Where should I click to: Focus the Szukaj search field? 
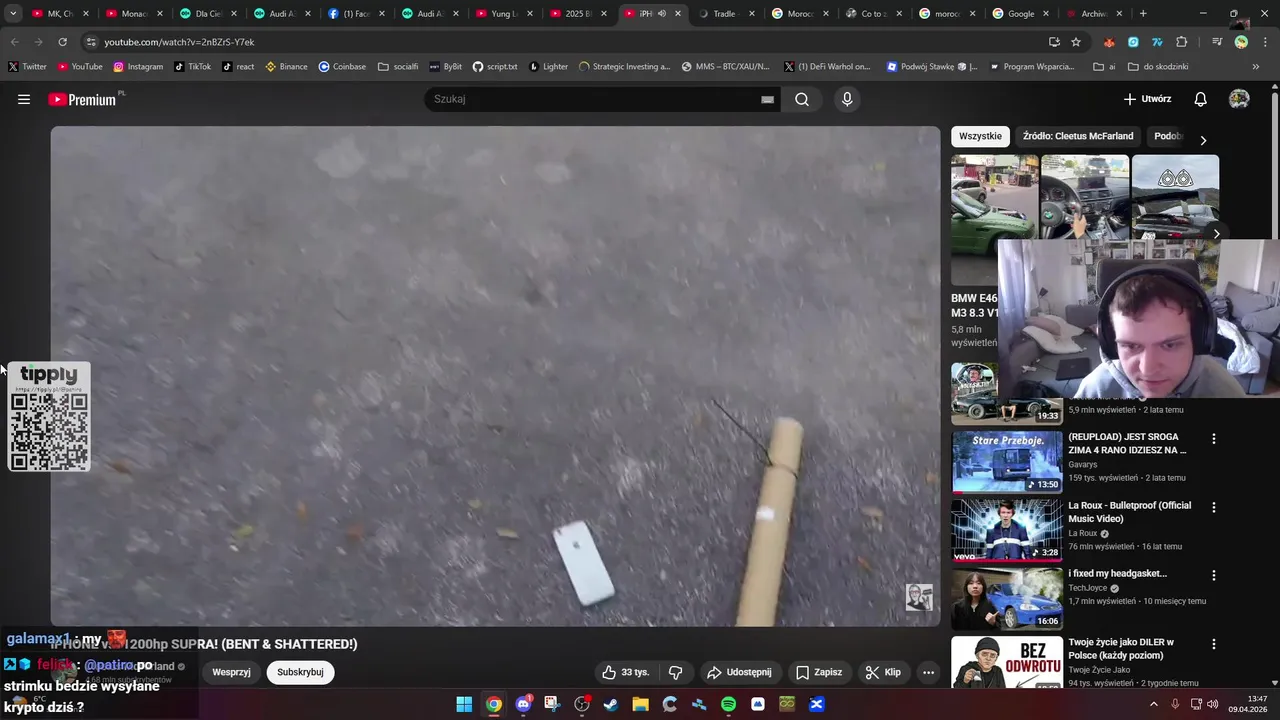point(595,99)
